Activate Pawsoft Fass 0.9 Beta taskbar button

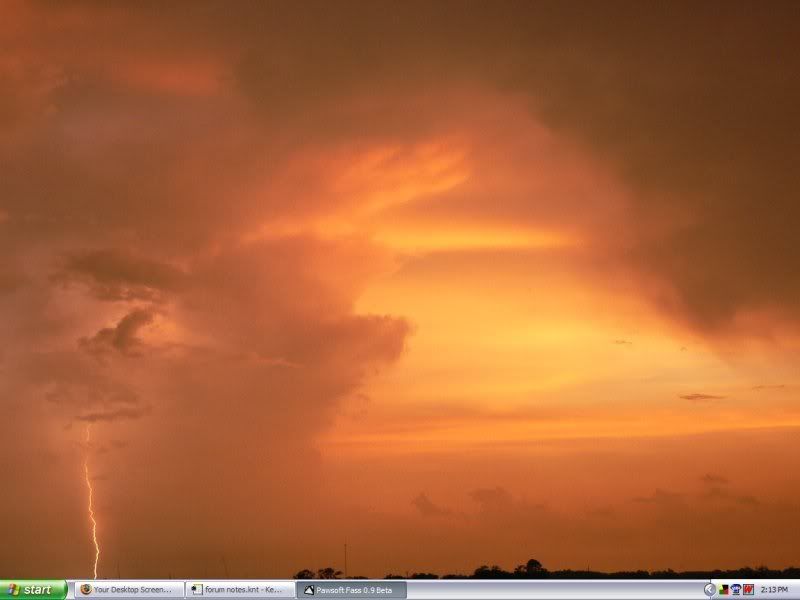352,590
